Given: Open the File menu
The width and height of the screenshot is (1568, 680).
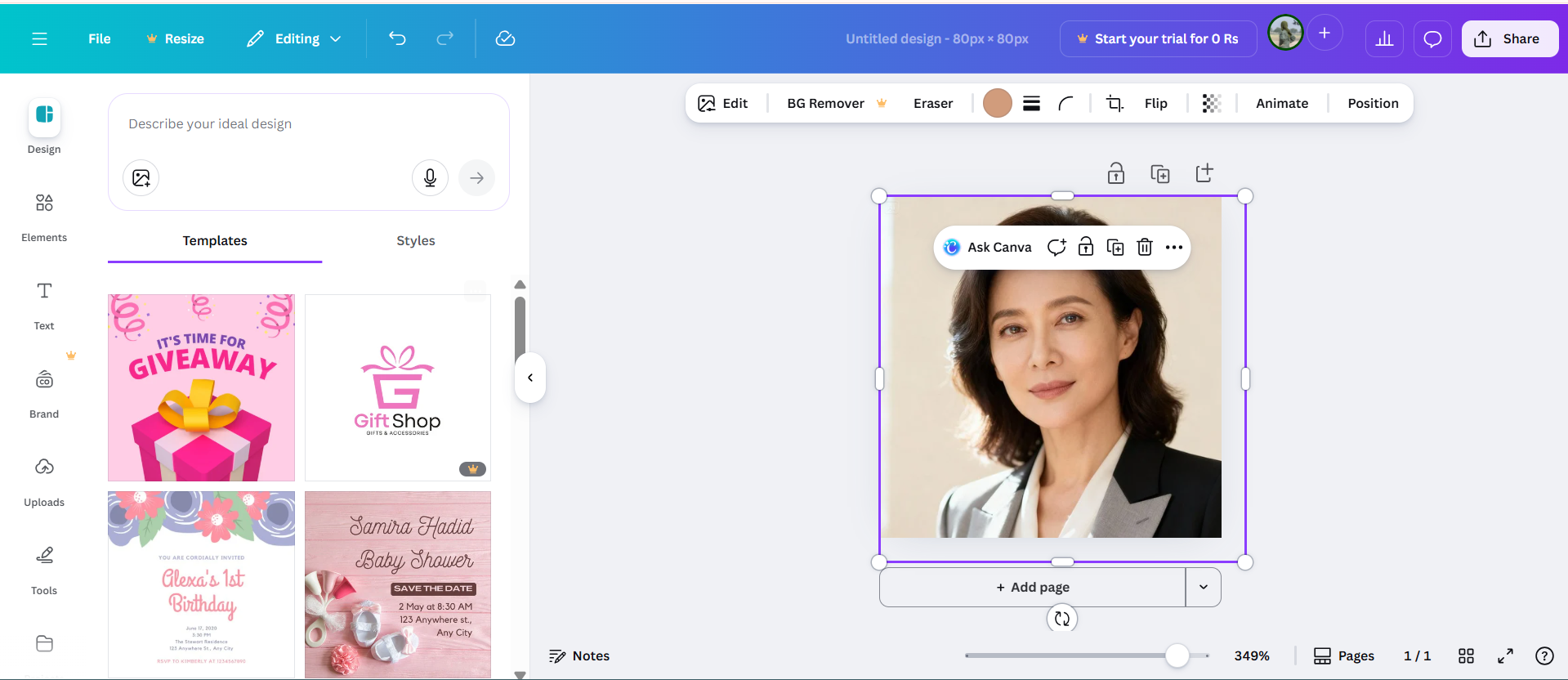Looking at the screenshot, I should click(x=99, y=38).
